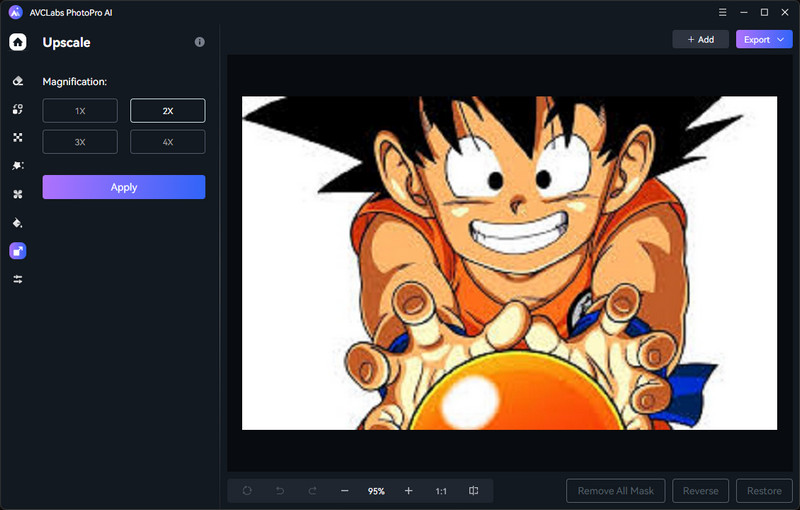Add a new image
This screenshot has height=510, width=800.
(701, 39)
